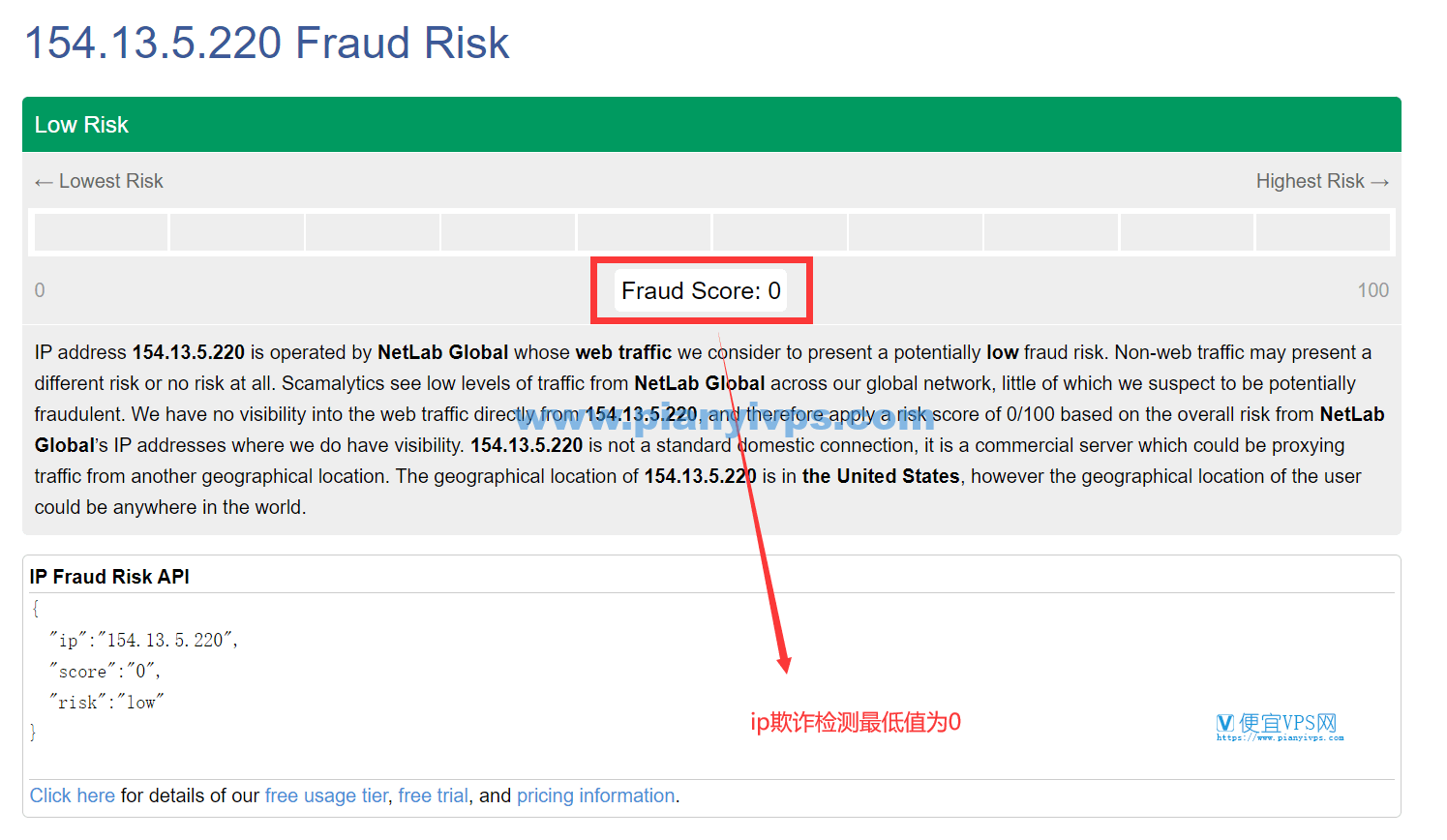This screenshot has height=840, width=1447.
Task: Click the 100 maximum scale label
Action: coord(1372,290)
